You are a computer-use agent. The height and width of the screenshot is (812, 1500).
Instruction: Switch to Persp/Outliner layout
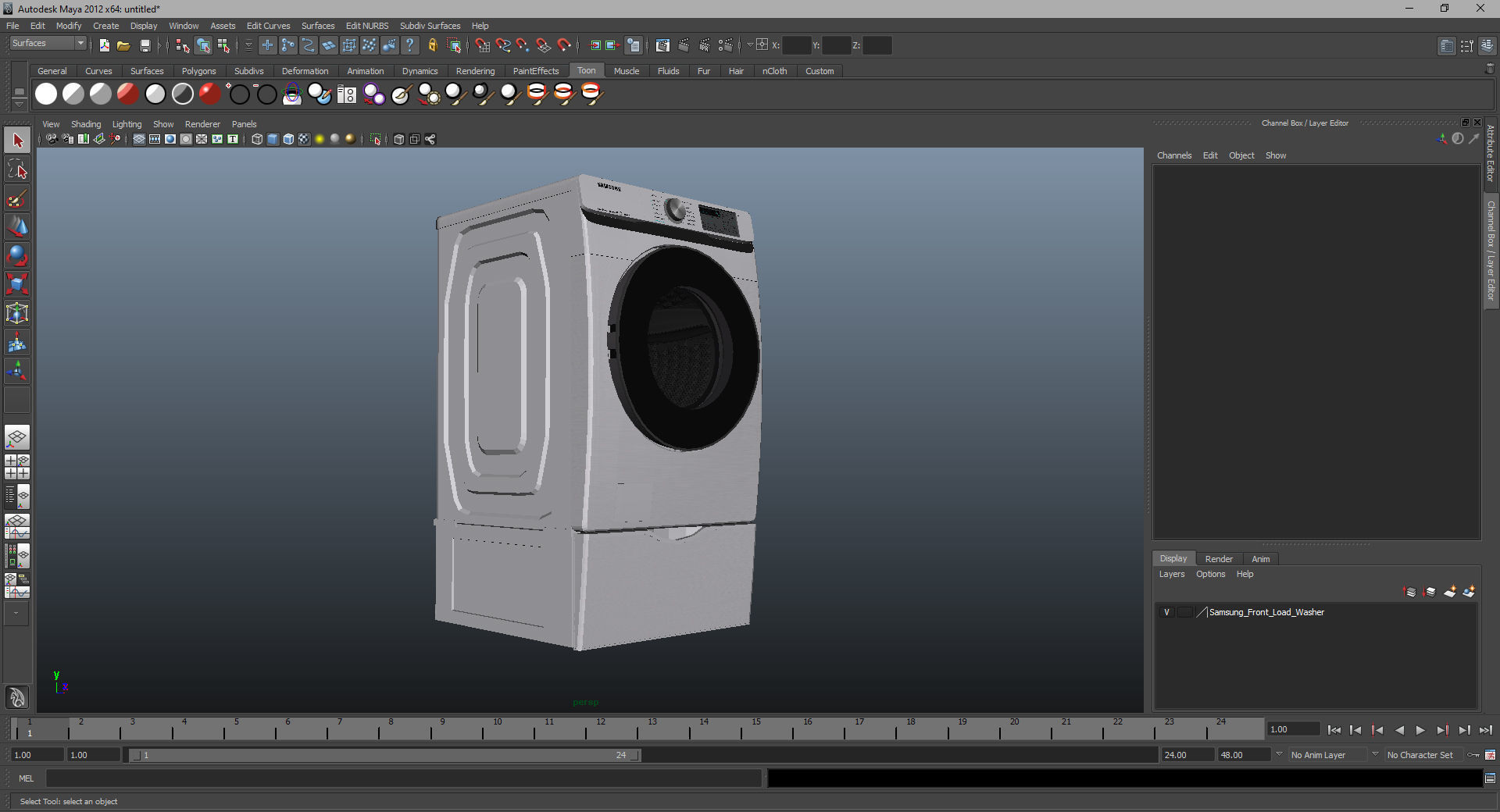coord(17,497)
